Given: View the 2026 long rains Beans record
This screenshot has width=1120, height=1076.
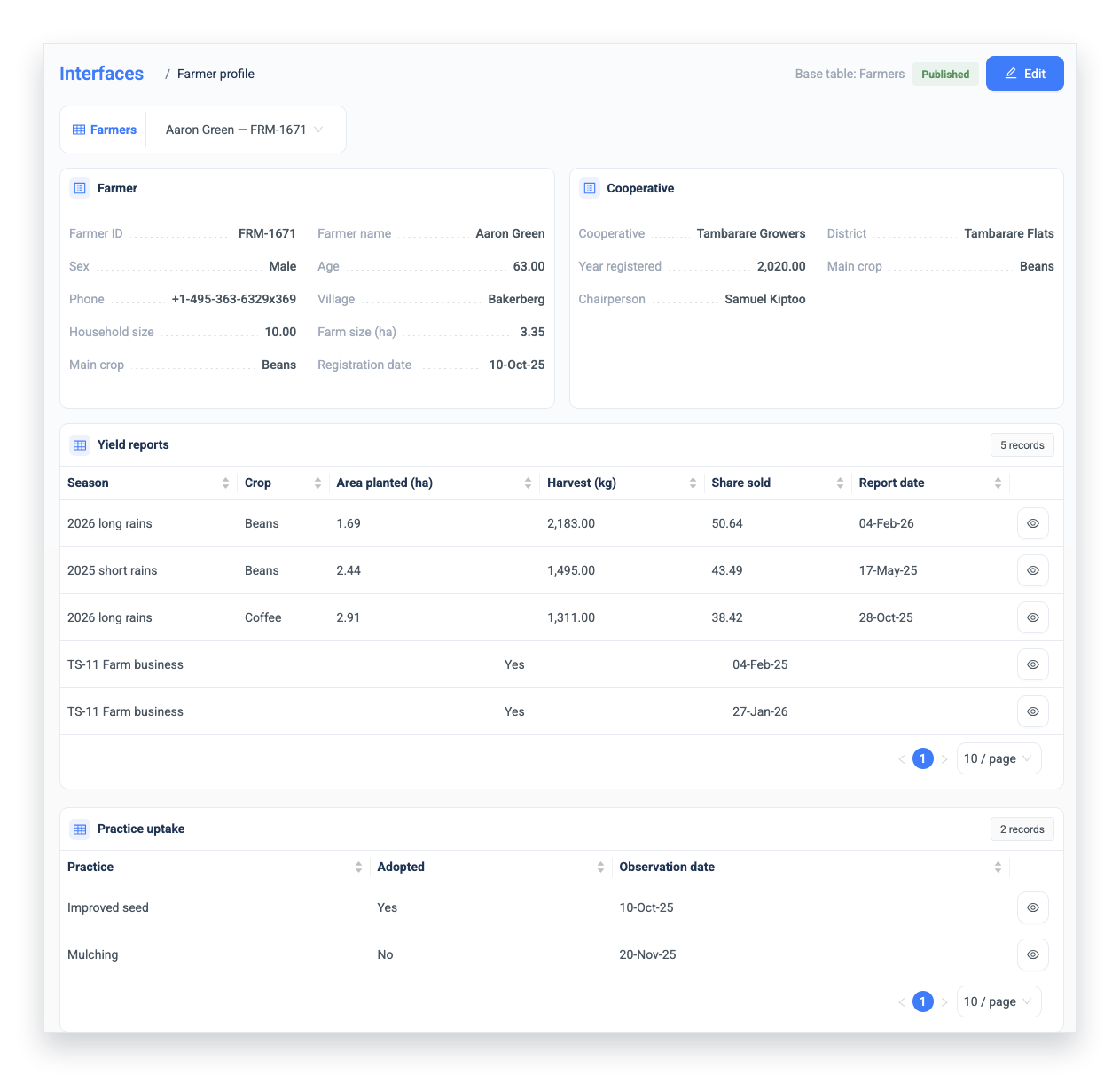Looking at the screenshot, I should [1033, 523].
